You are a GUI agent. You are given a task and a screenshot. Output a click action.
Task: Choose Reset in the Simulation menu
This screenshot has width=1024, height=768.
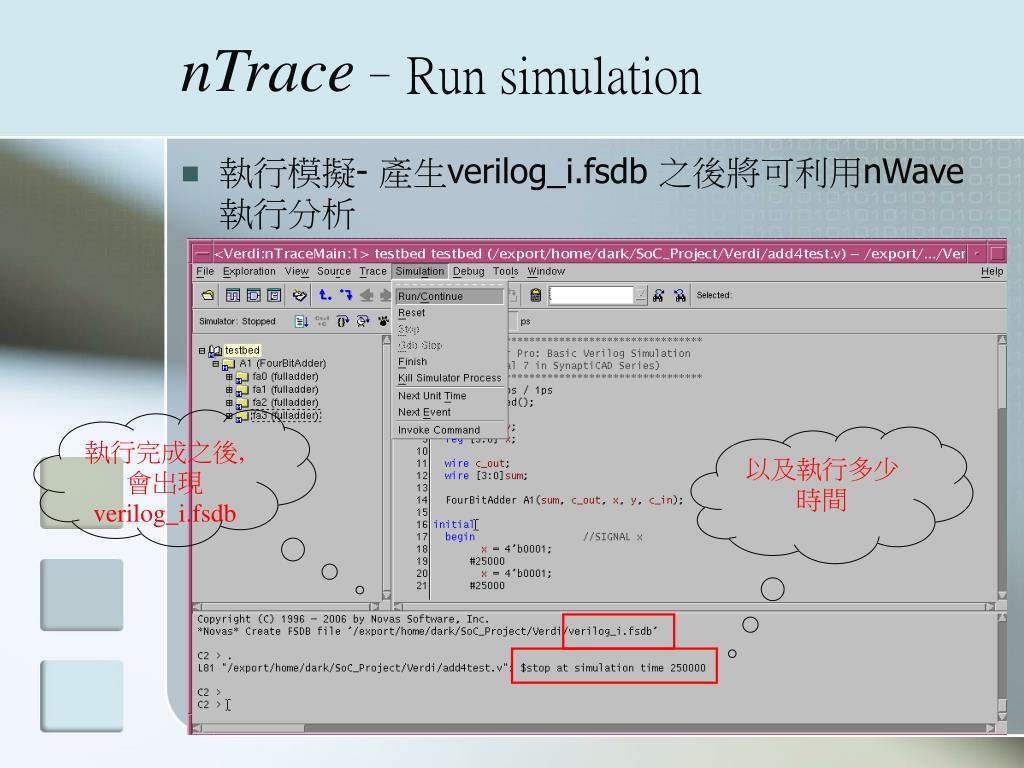449,313
